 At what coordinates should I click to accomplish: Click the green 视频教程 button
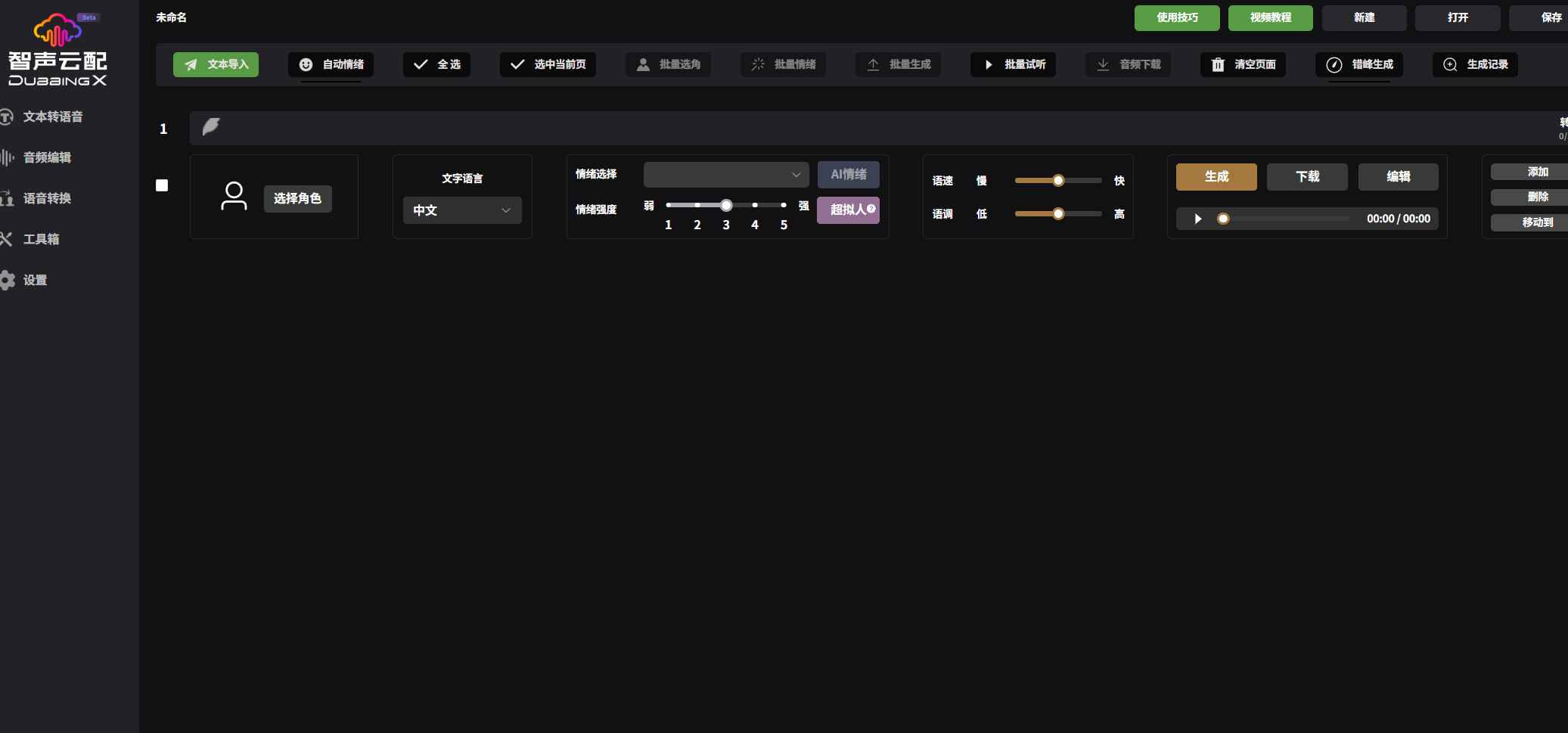click(x=1270, y=17)
